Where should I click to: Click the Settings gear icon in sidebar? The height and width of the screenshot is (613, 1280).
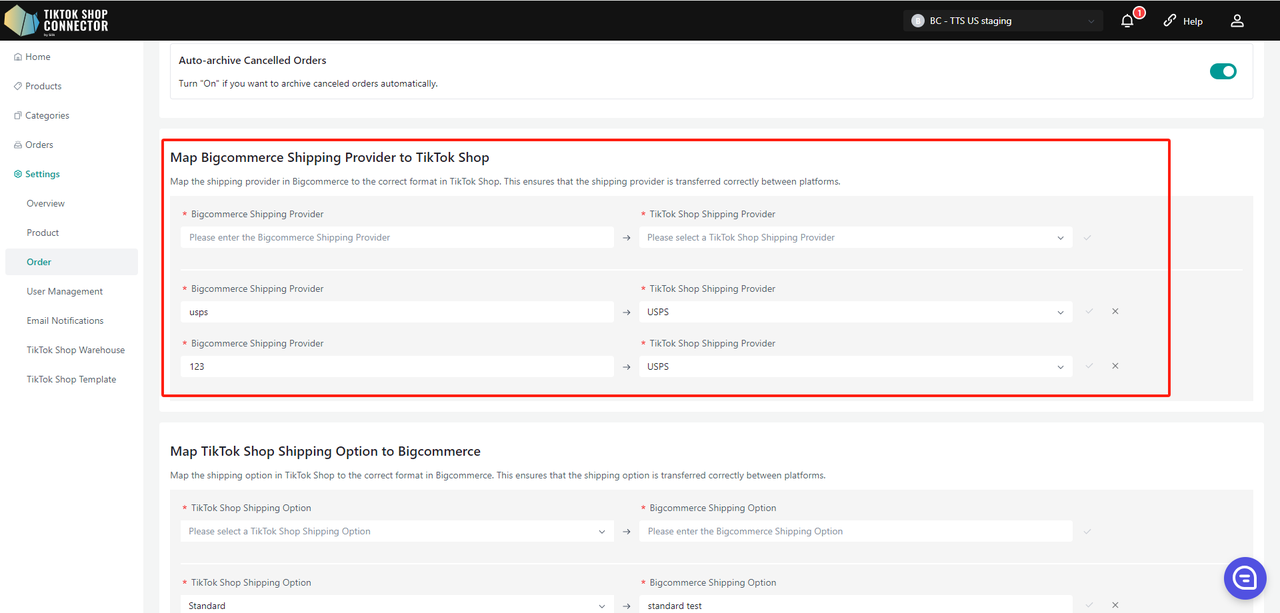[x=18, y=174]
